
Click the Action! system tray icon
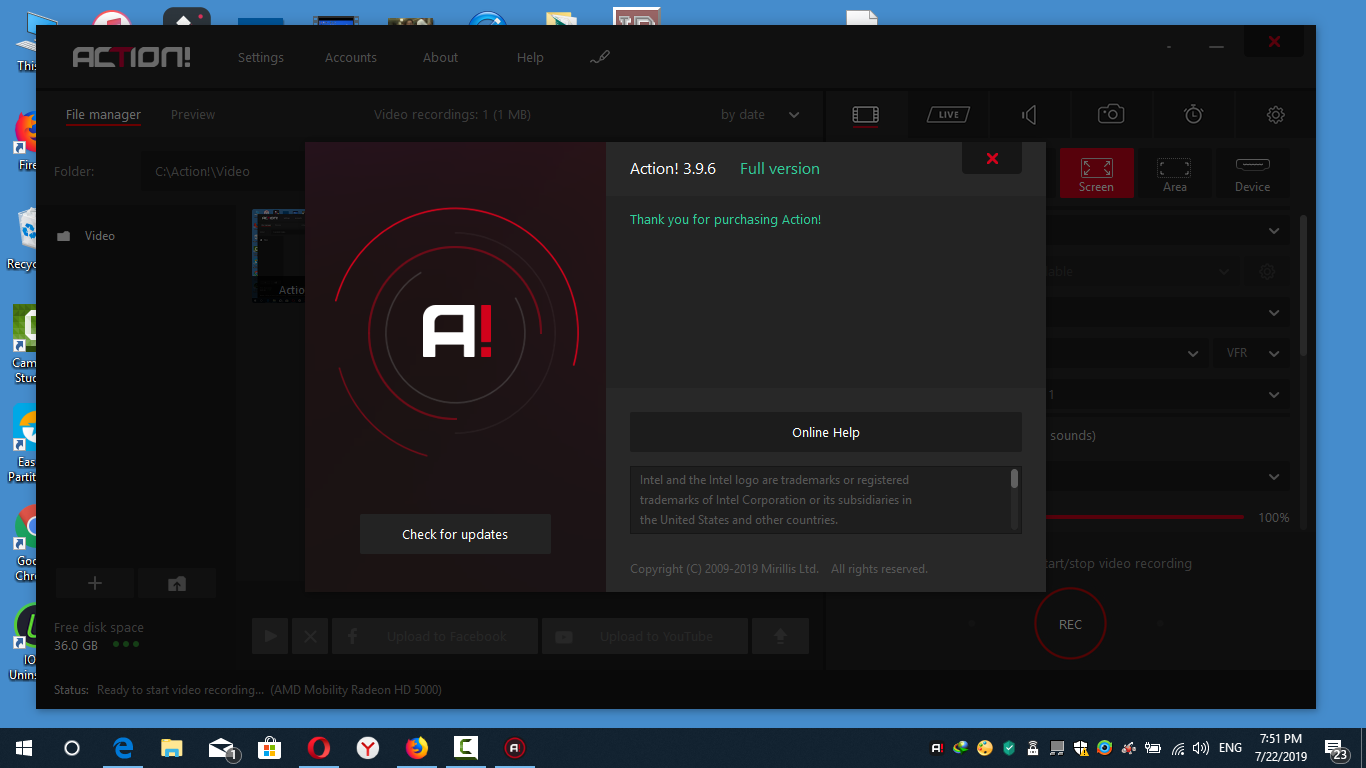(937, 748)
